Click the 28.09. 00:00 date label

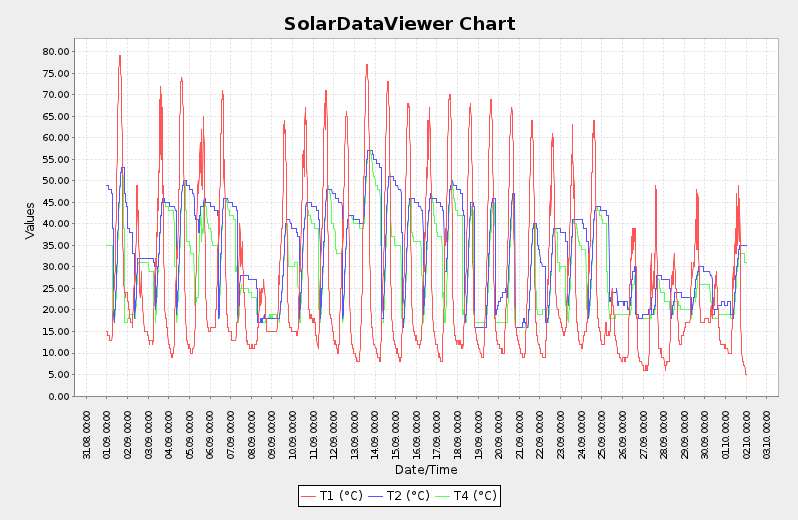click(664, 435)
